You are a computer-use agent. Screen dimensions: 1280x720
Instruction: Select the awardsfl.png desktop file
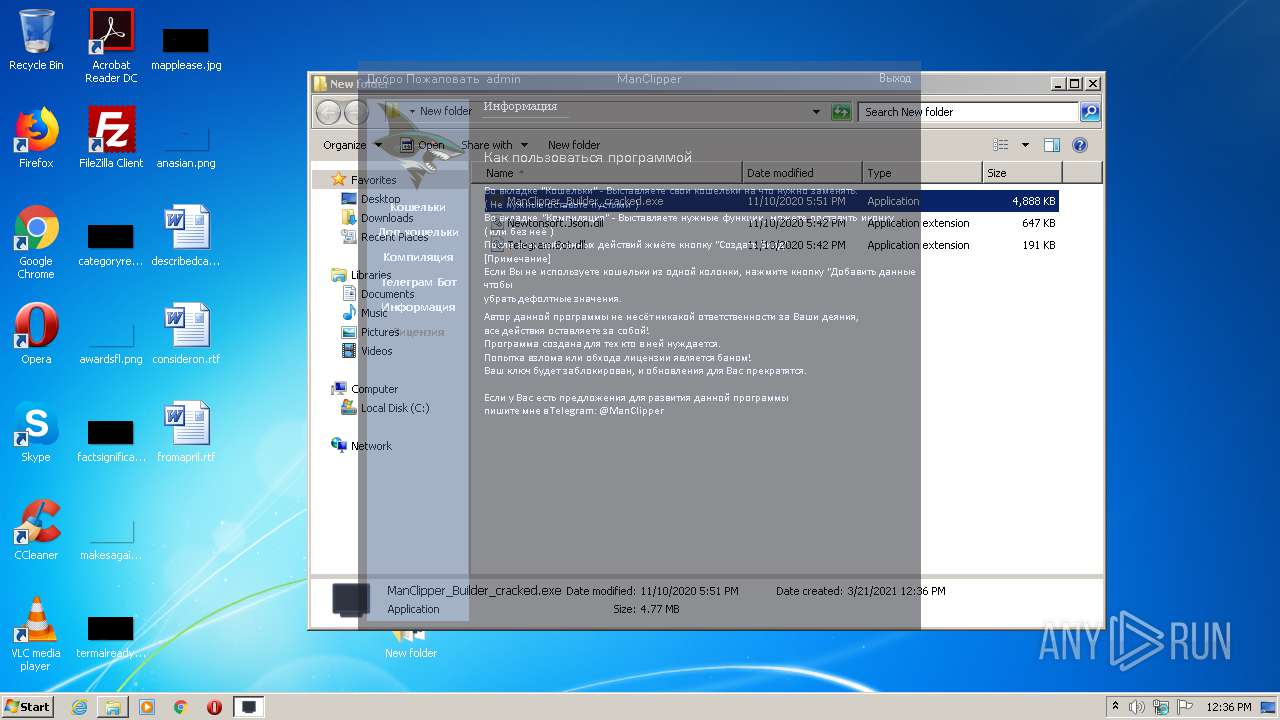(111, 342)
